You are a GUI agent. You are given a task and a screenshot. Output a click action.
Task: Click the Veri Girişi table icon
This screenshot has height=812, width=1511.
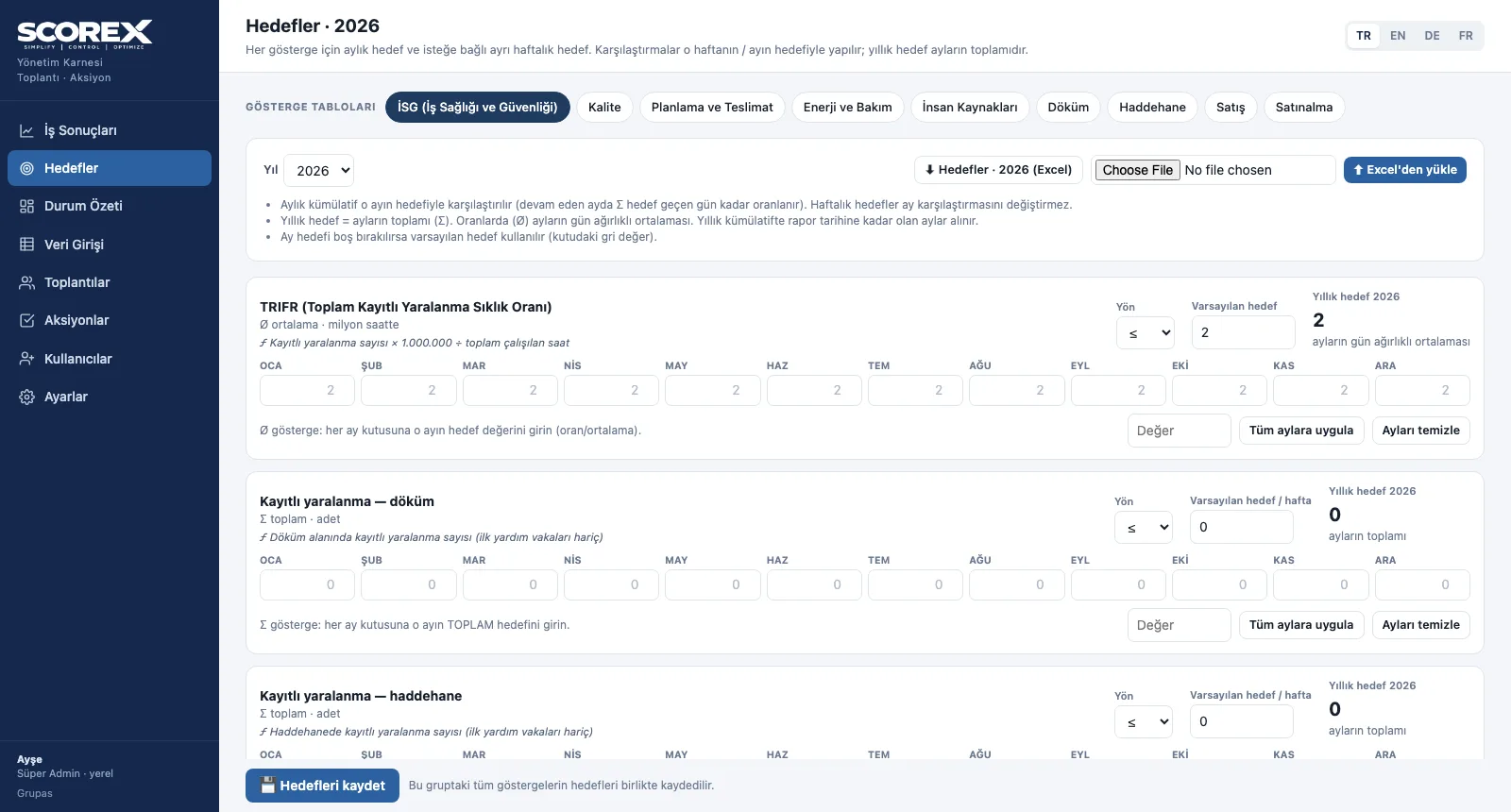tap(27, 245)
